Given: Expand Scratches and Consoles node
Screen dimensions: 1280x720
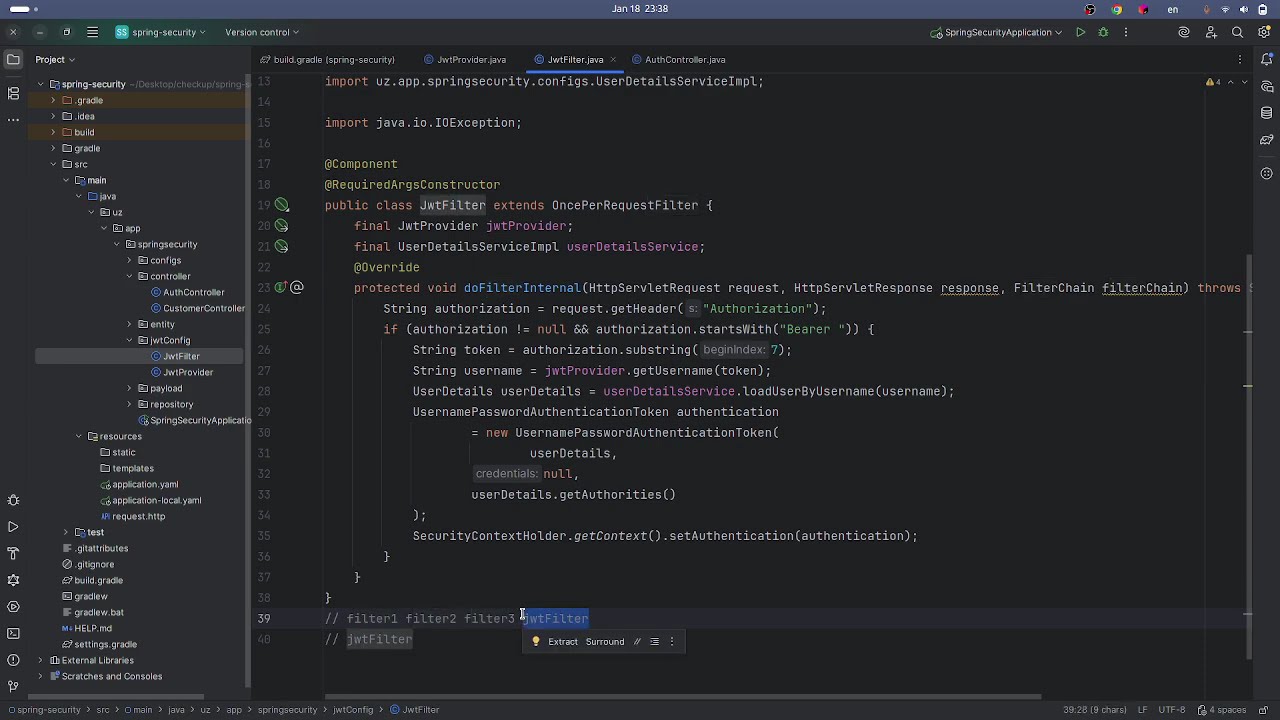Looking at the screenshot, I should (x=42, y=677).
